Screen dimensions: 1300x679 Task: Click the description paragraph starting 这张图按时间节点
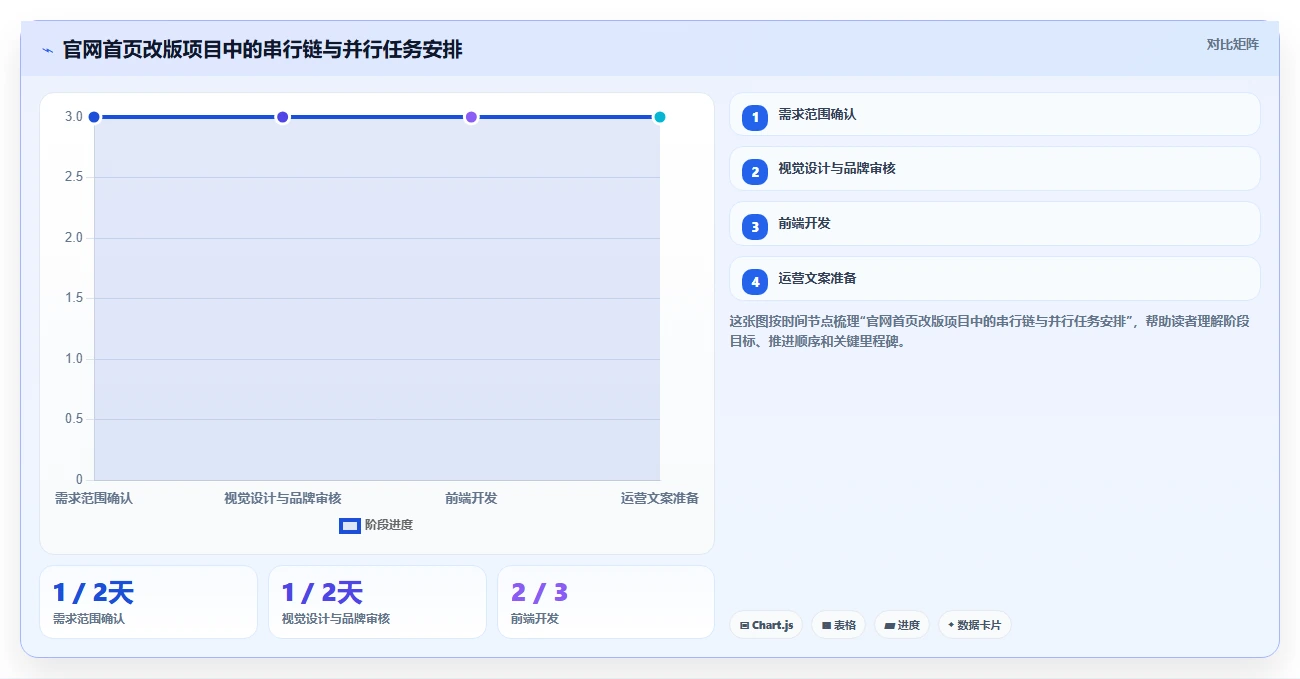click(990, 331)
